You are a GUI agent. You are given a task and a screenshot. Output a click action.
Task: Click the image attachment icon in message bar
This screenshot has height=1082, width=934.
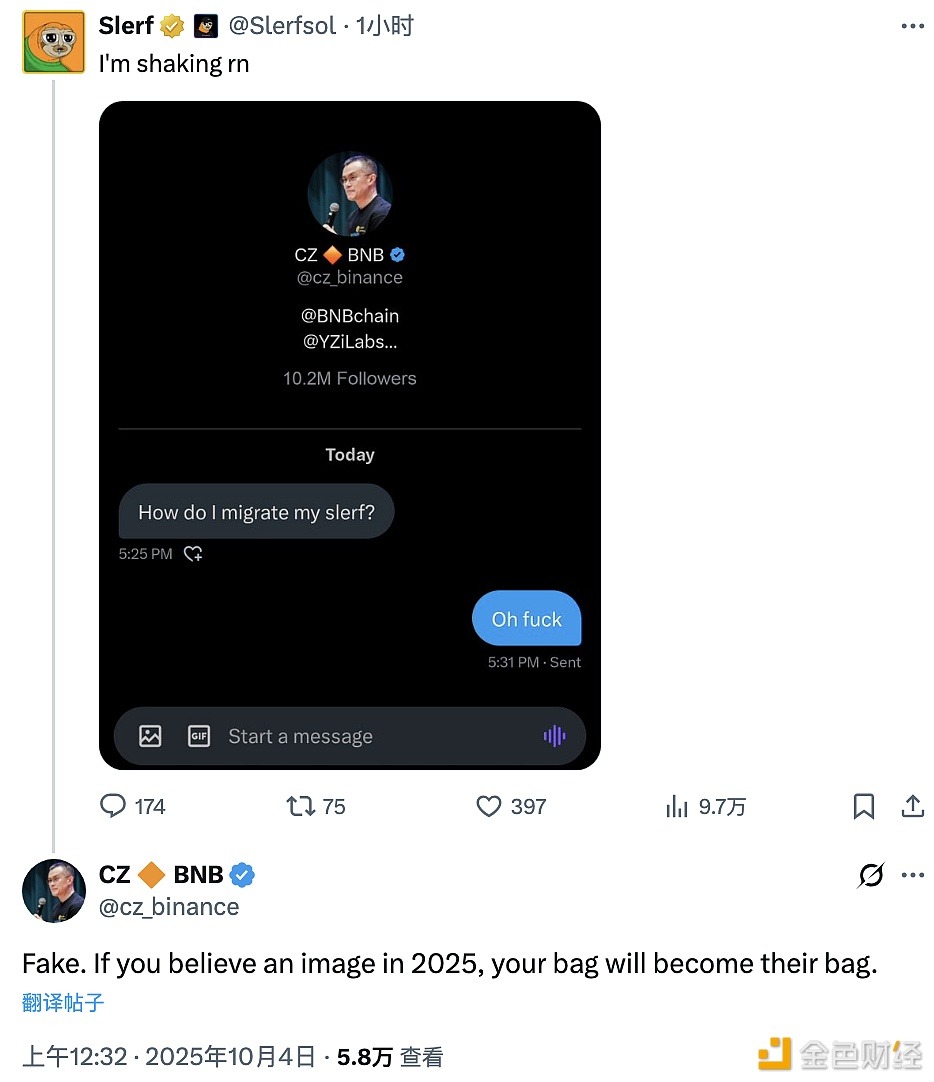(x=150, y=737)
